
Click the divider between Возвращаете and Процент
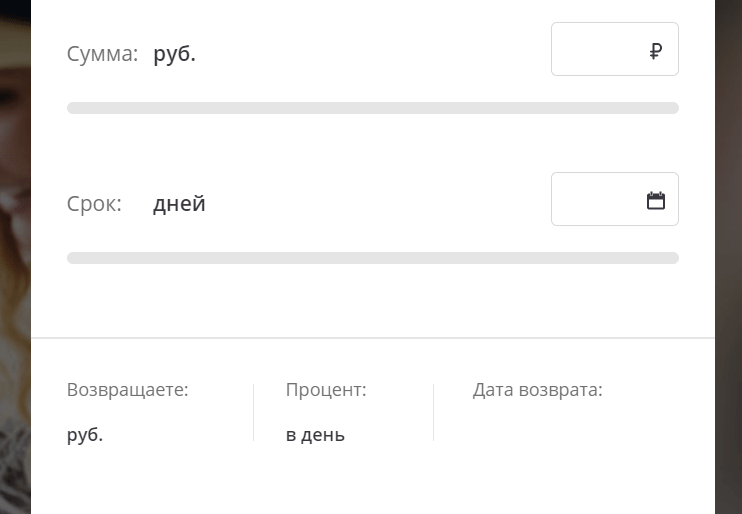(254, 412)
